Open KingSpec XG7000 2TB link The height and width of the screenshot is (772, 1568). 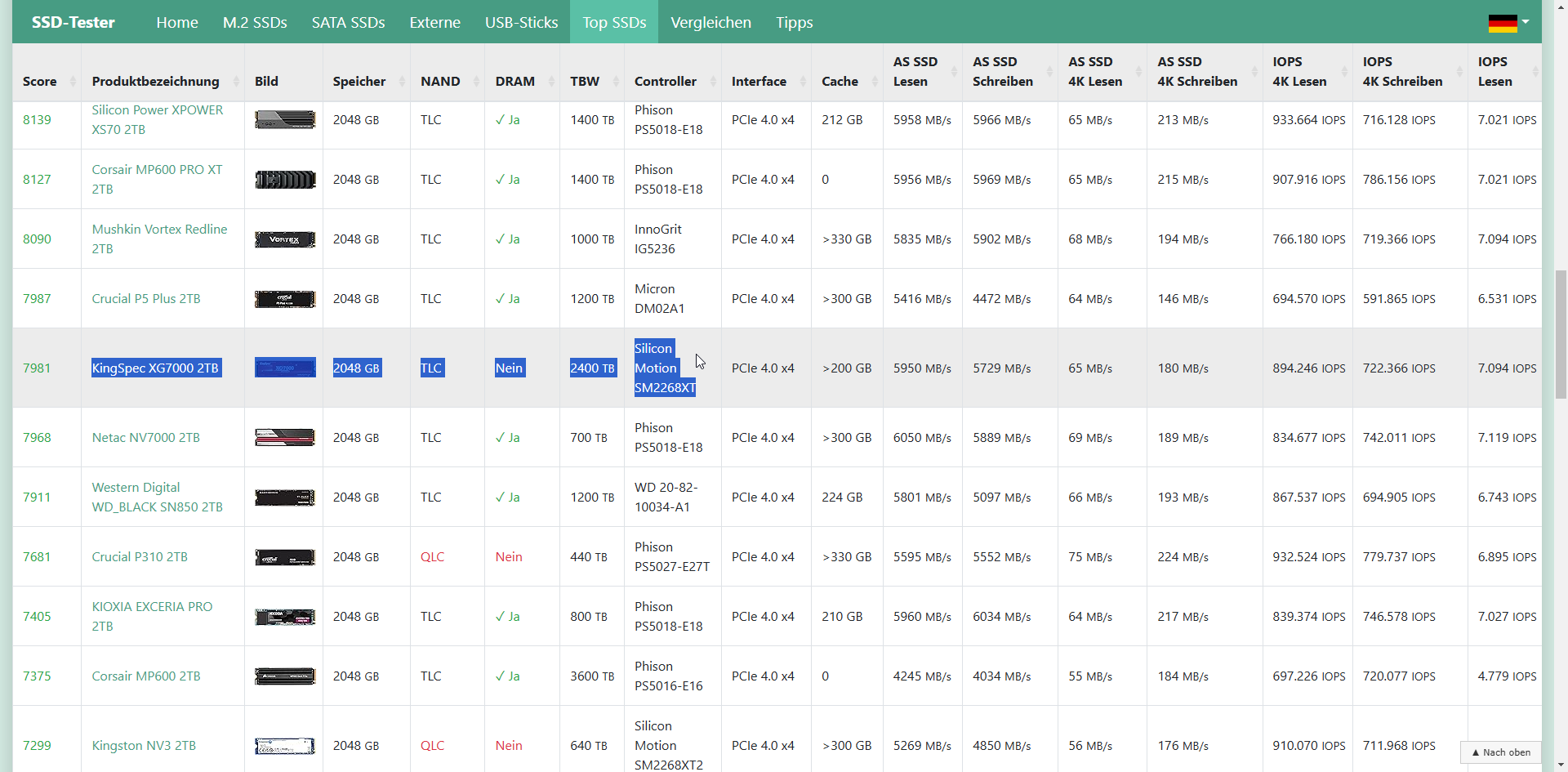tap(155, 368)
